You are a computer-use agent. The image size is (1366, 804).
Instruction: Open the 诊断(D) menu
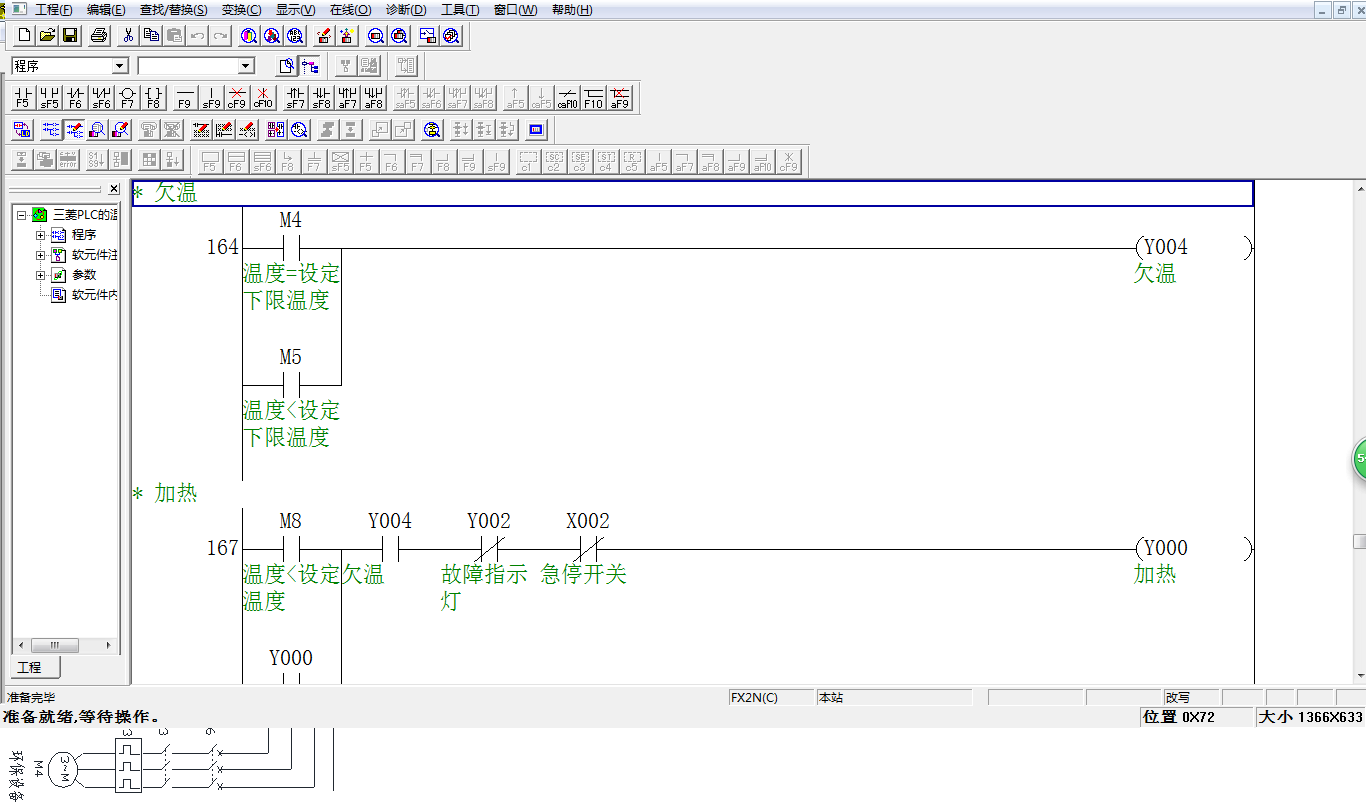[x=406, y=10]
